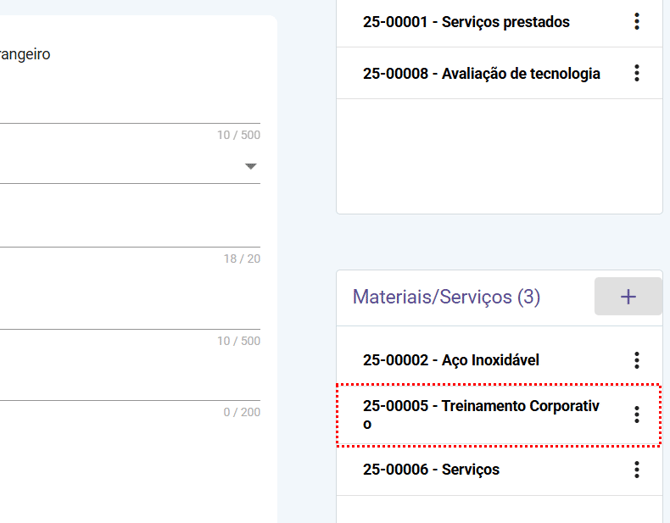Focus the text field above the 0 / 200 counter
The image size is (670, 523).
click(x=120, y=384)
